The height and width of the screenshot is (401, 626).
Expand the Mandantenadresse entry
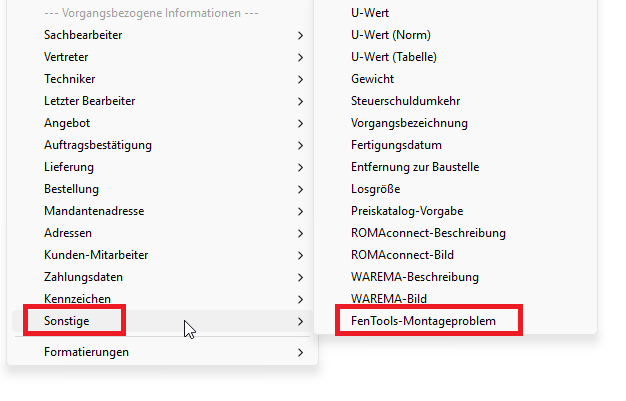94,211
